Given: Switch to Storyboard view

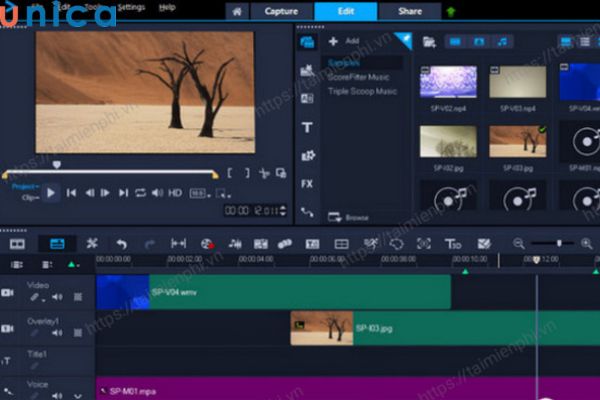Looking at the screenshot, I should pyautogui.click(x=17, y=244).
